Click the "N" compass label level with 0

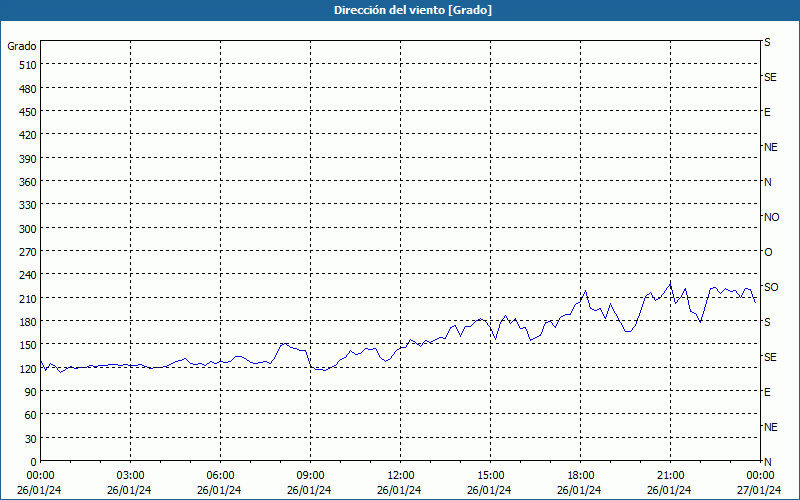767,462
